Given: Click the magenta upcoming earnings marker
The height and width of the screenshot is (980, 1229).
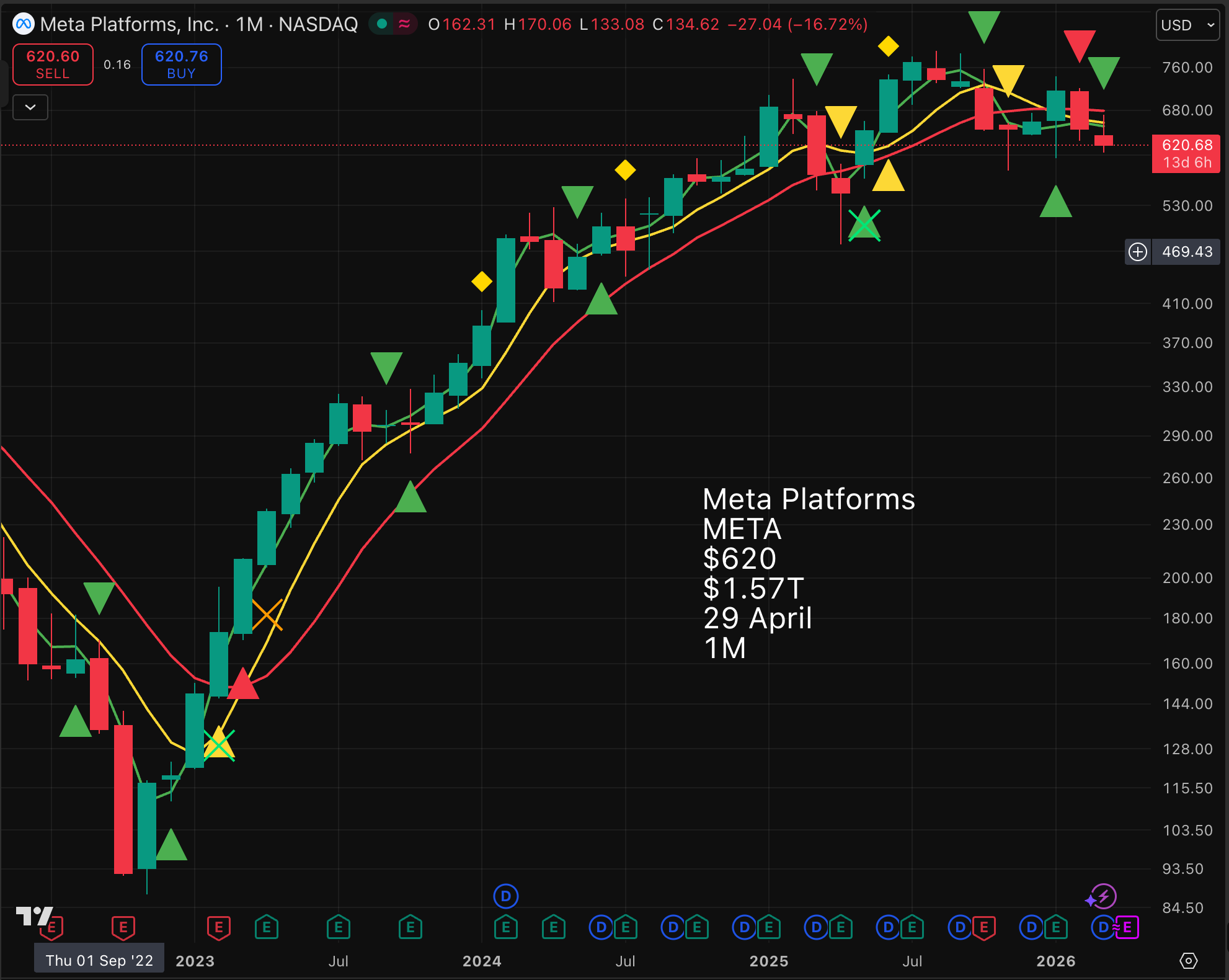Looking at the screenshot, I should [1127, 928].
